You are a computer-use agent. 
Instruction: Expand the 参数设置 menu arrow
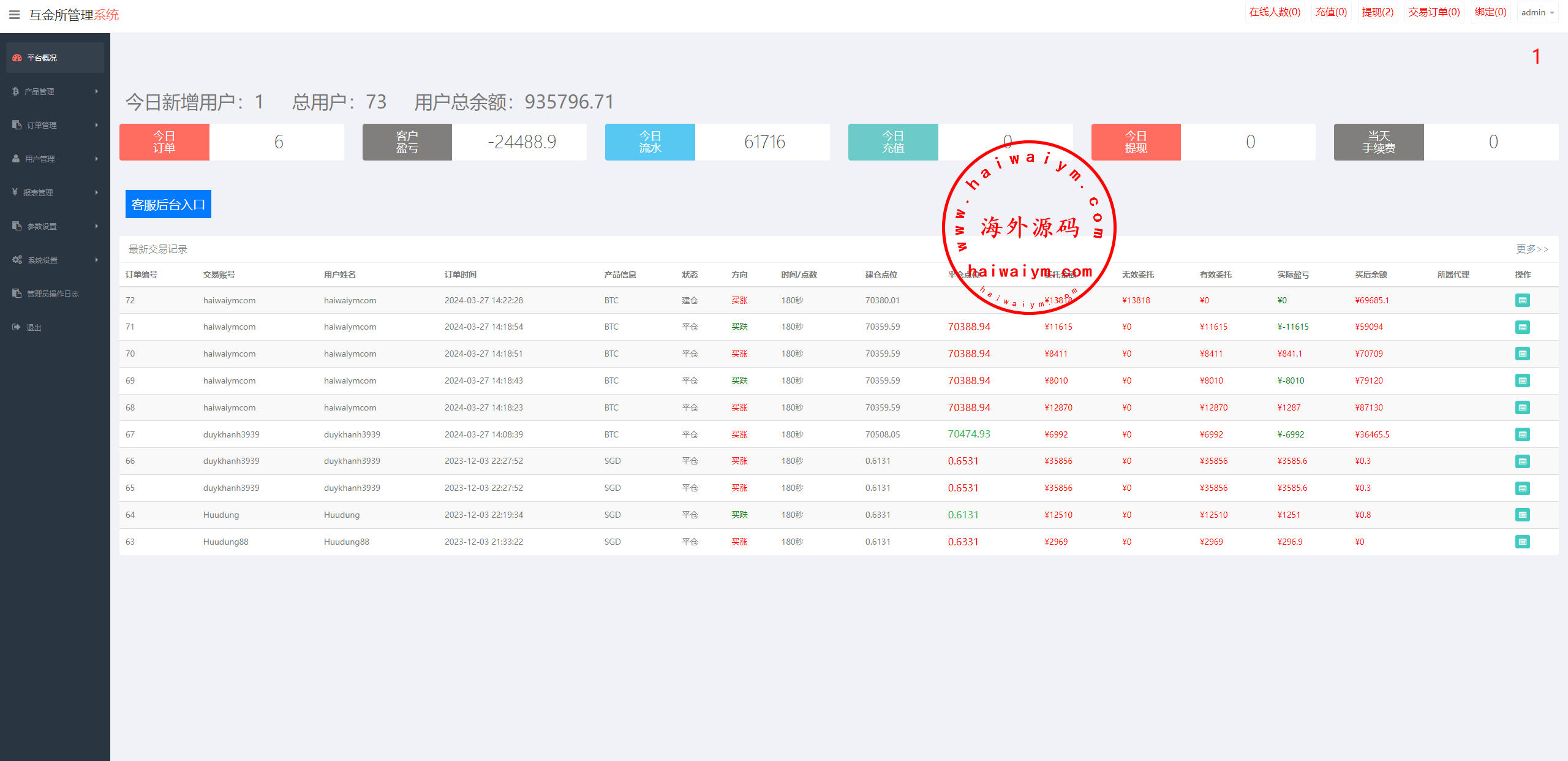click(x=96, y=226)
